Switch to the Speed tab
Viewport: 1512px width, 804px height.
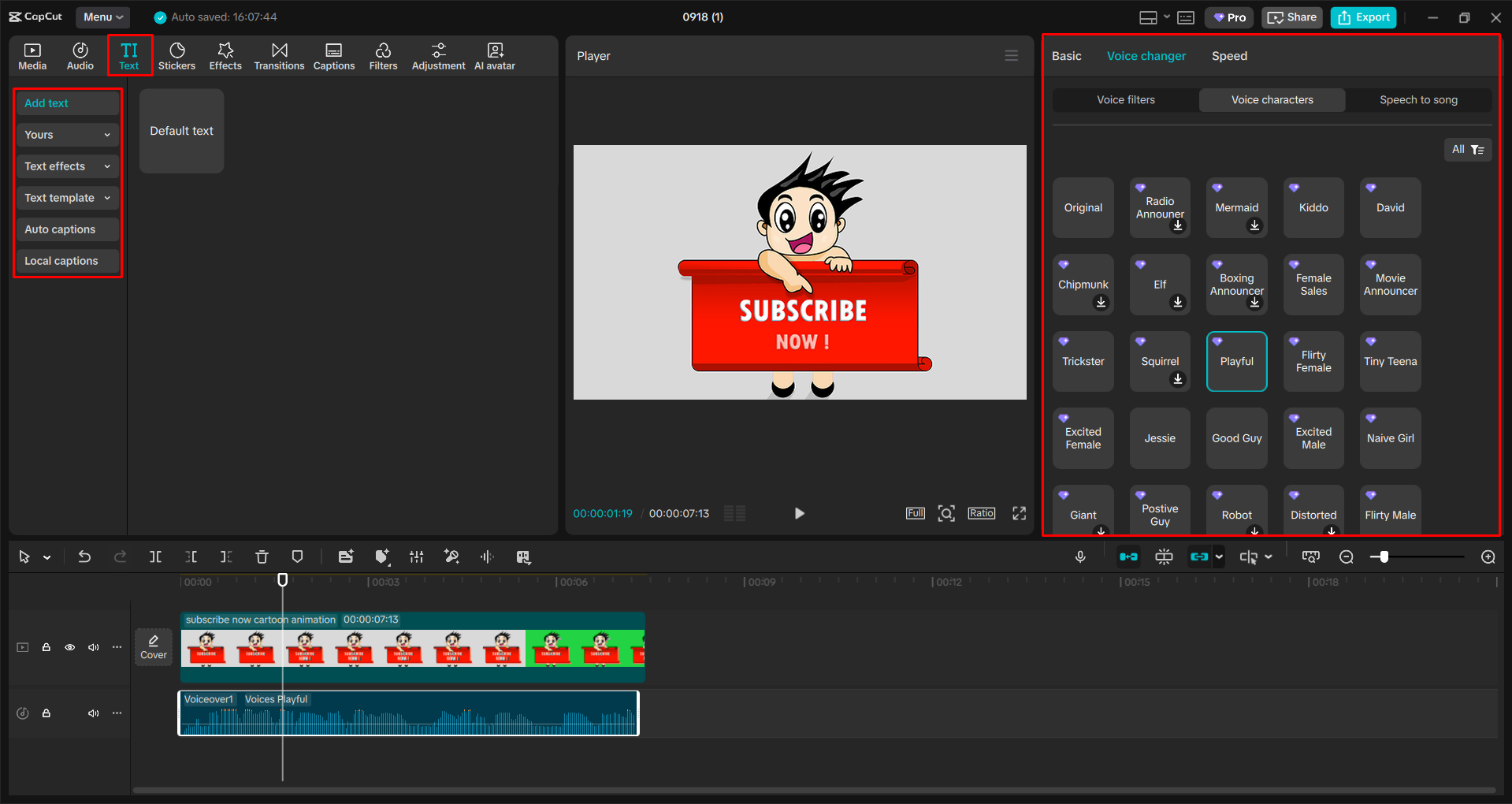1229,56
